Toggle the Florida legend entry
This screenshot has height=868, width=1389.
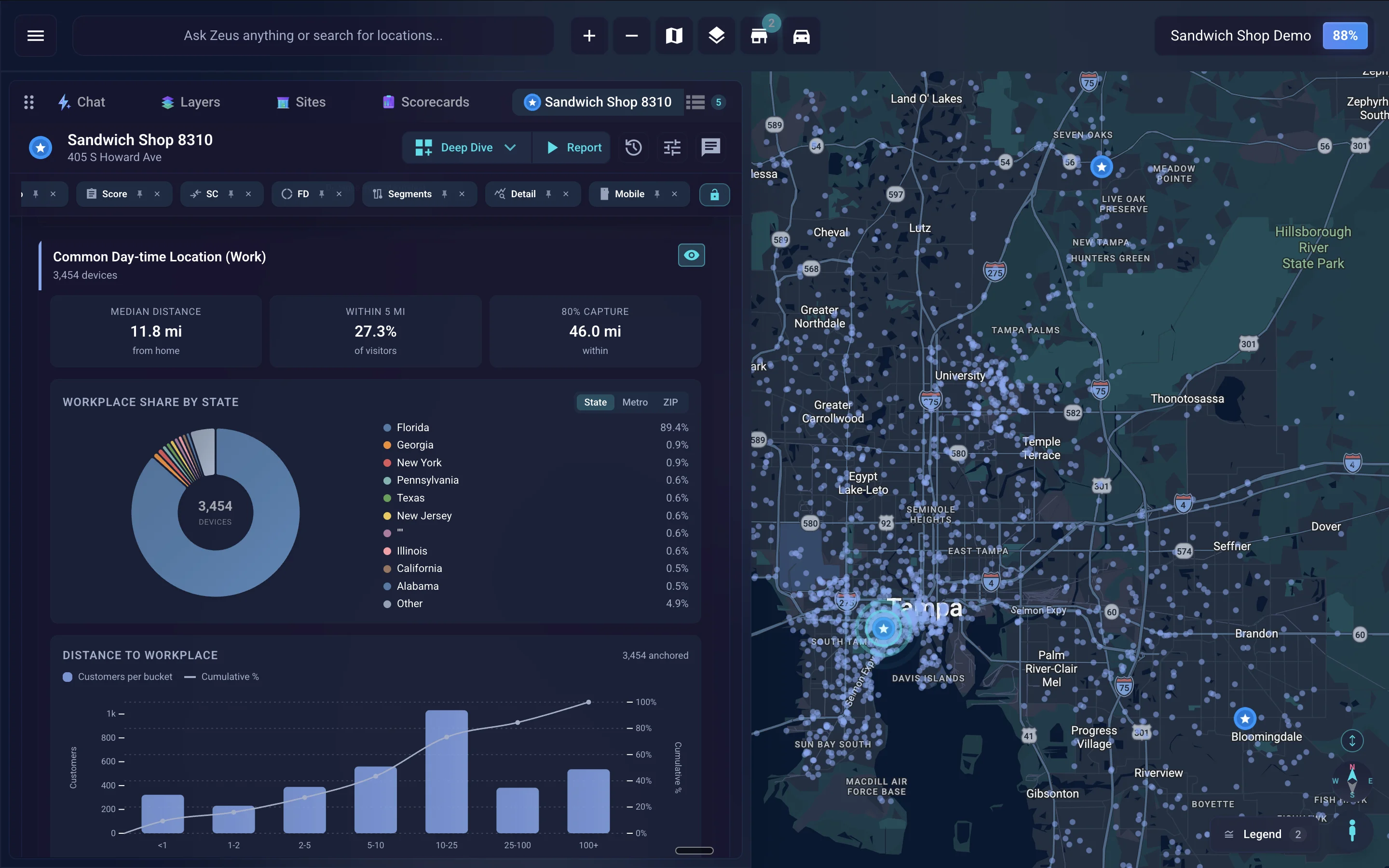(535, 428)
